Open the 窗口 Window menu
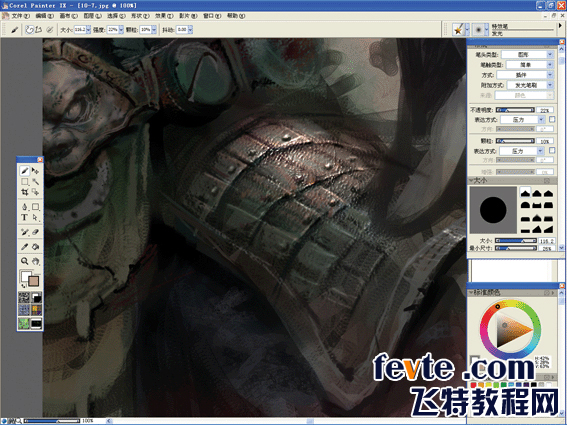The height and width of the screenshot is (425, 567). click(212, 16)
